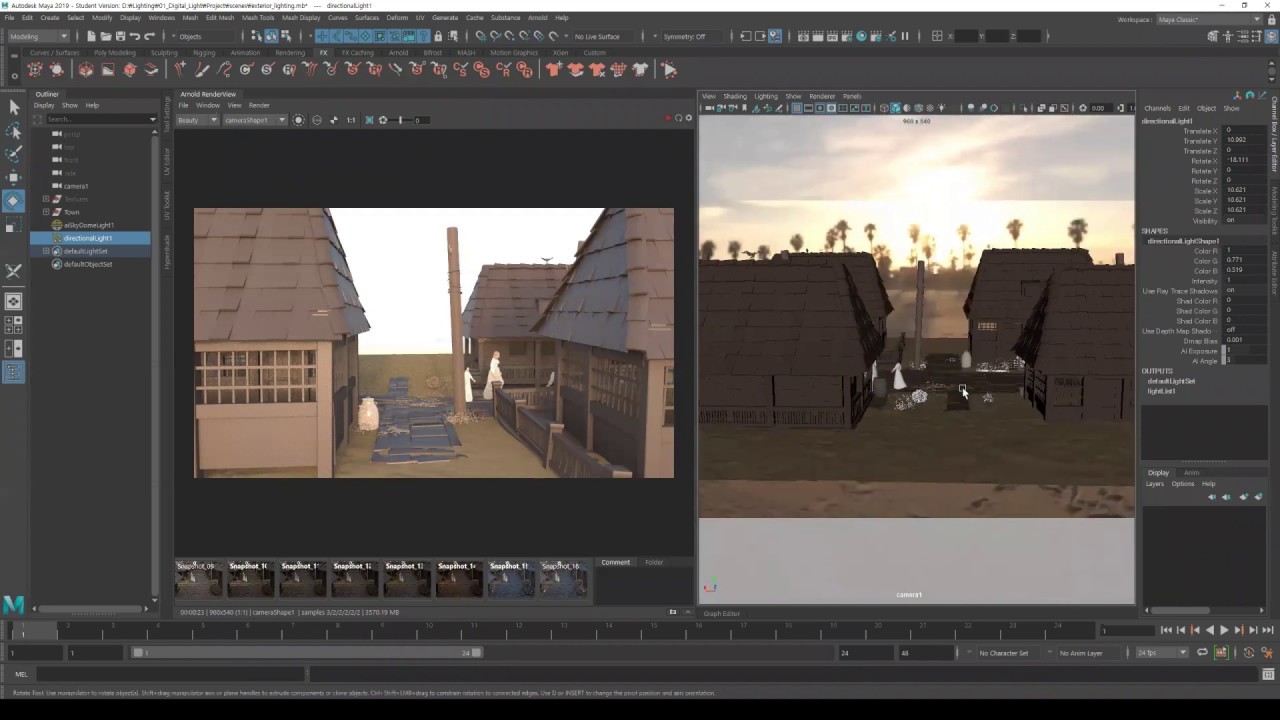This screenshot has width=1280, height=720.
Task: Play the timeline forward
Action: [1224, 630]
